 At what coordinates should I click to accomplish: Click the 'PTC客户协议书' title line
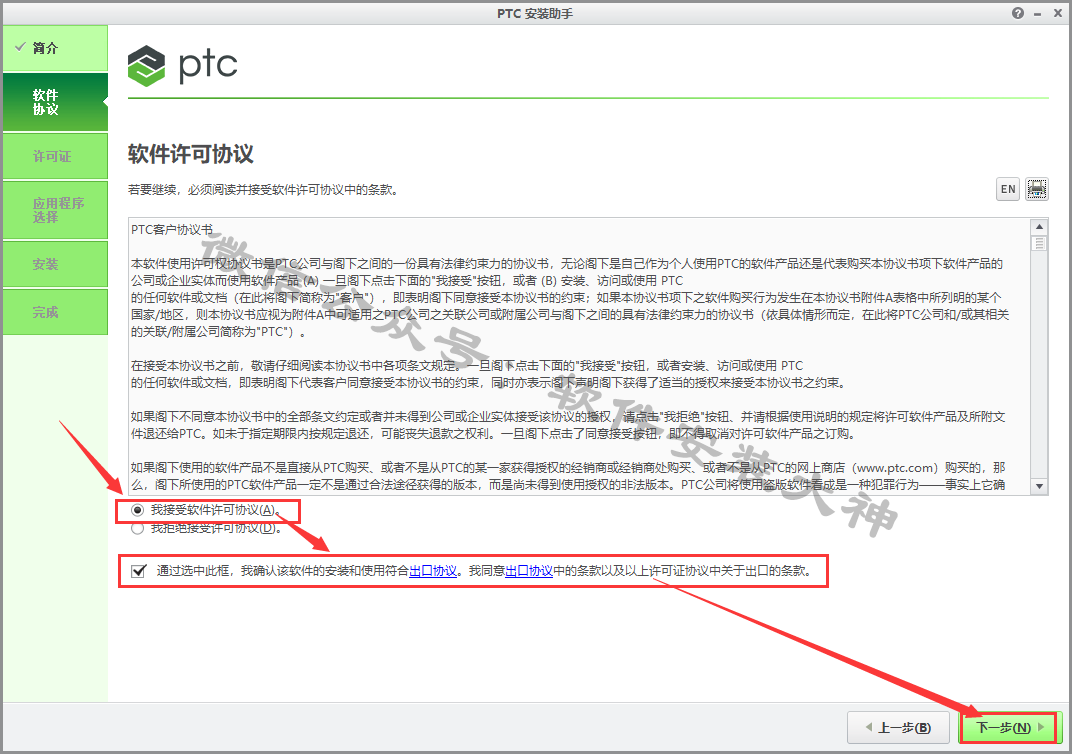click(172, 230)
